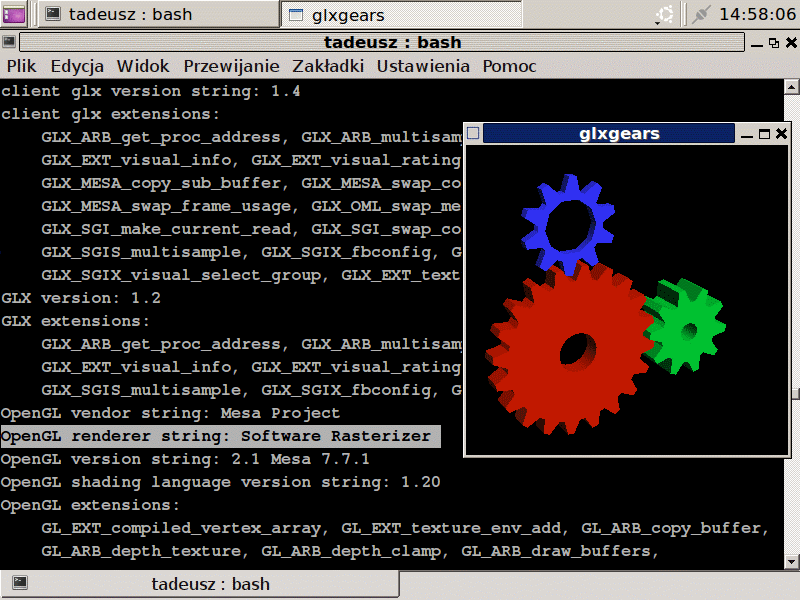Minimize the glxgears window
800x600 pixels.
(746, 134)
